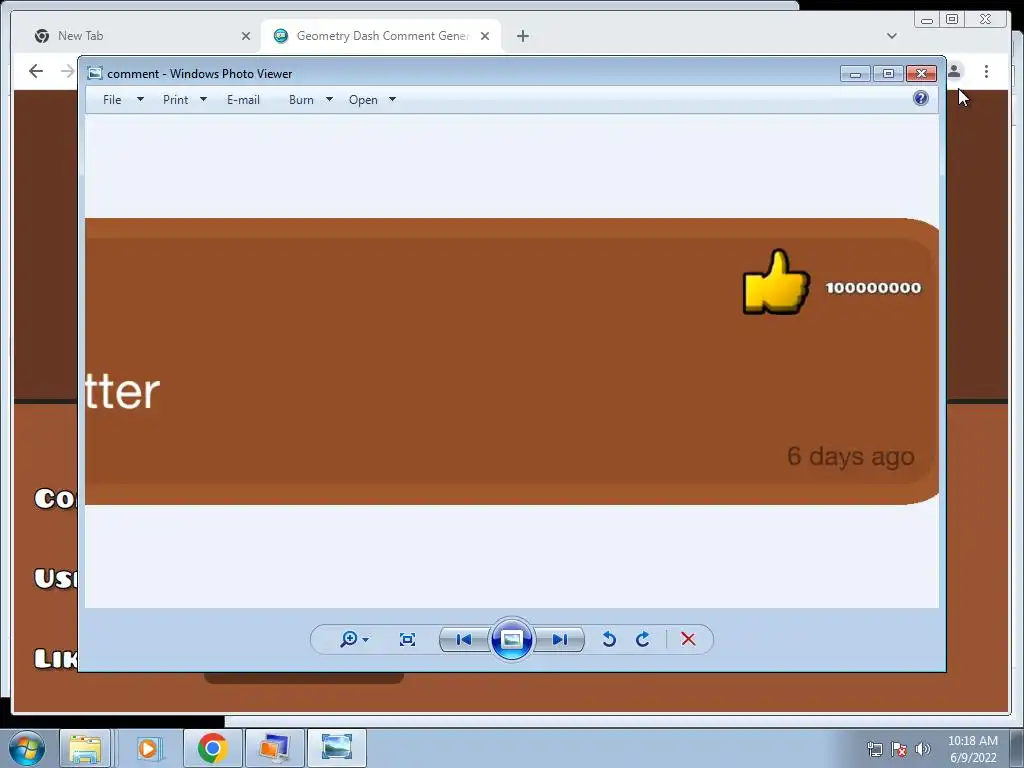
Task: Switch to Chrome via taskbar icon
Action: (x=212, y=748)
